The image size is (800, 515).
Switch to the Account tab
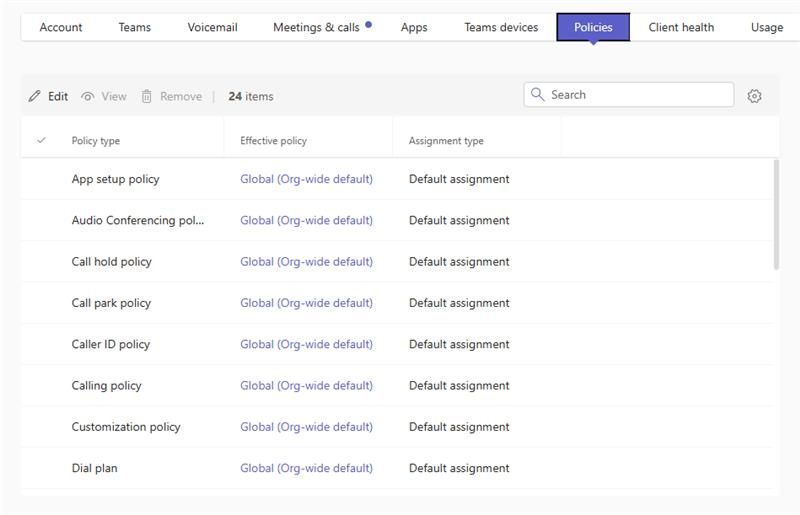[61, 27]
